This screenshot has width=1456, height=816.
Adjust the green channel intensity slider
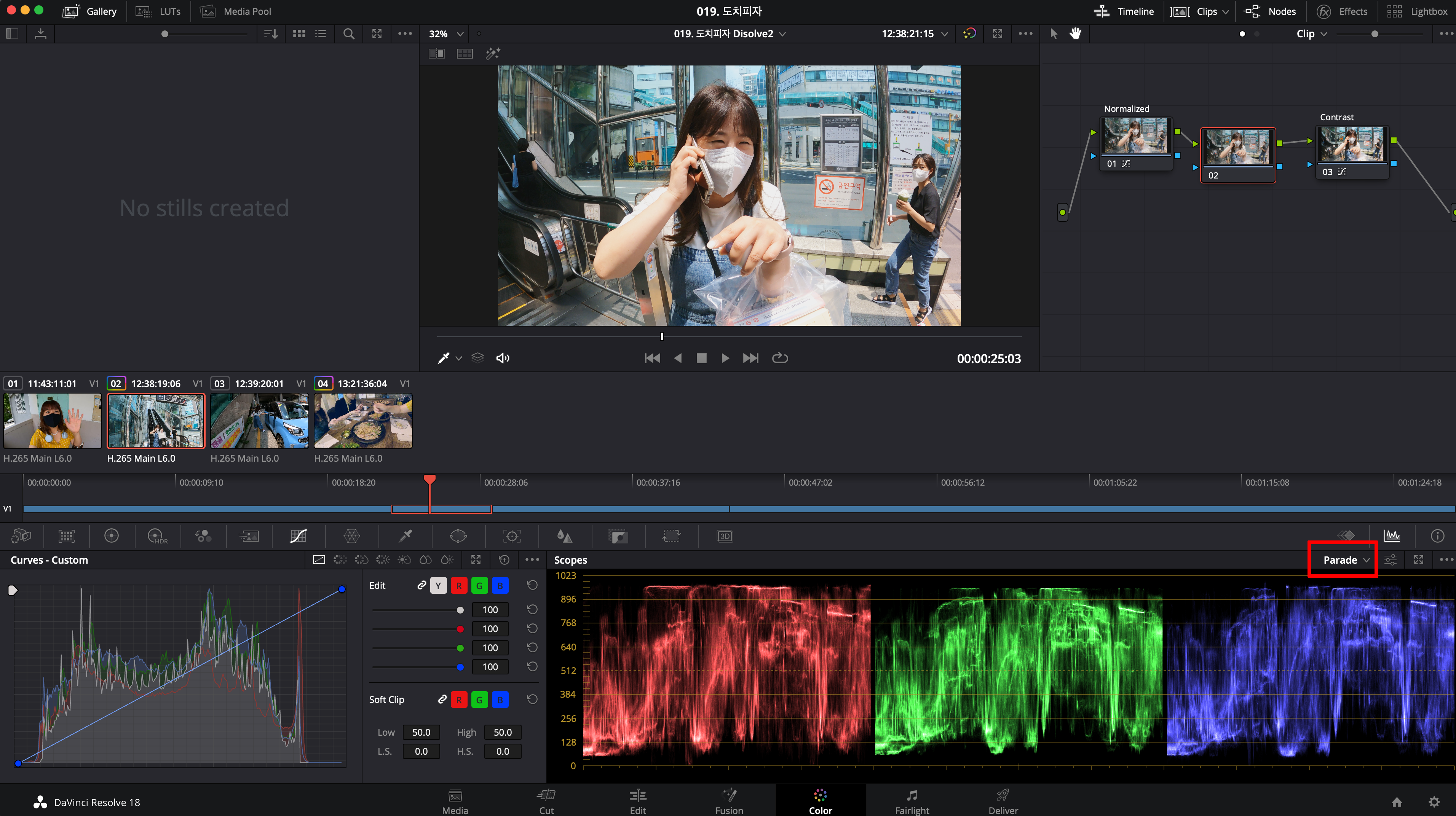460,648
